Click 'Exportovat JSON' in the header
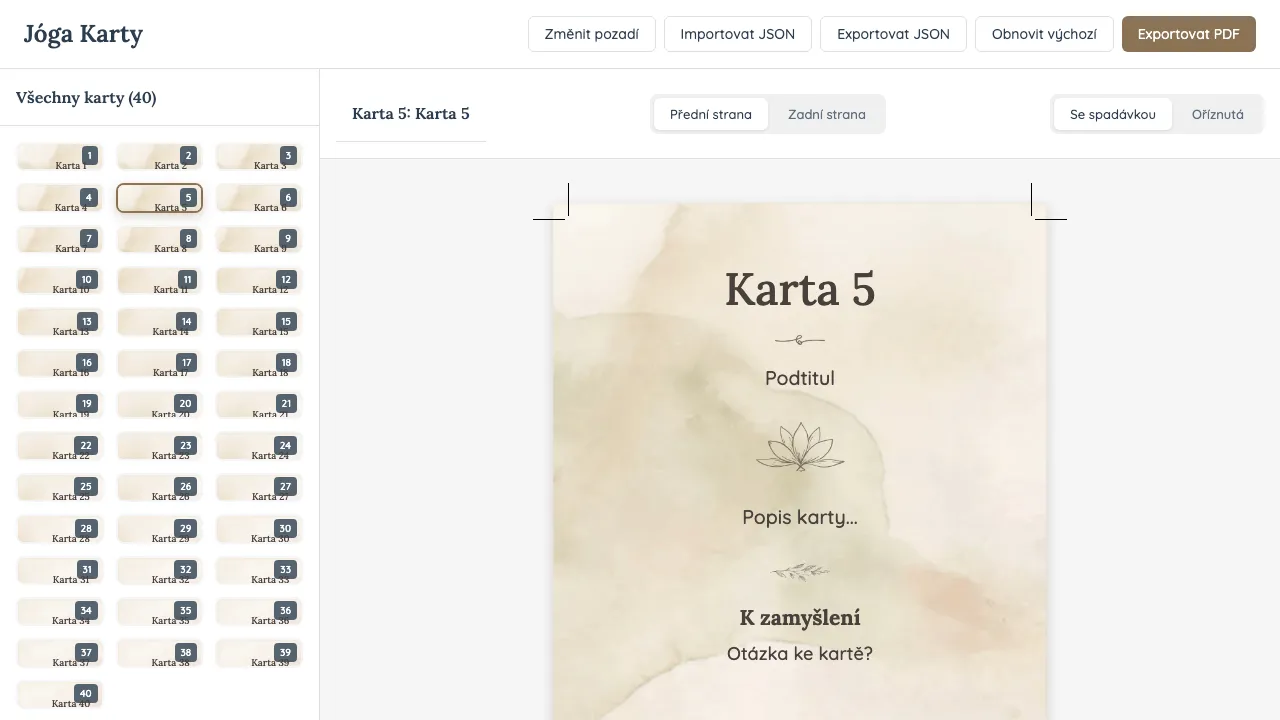 coord(892,33)
